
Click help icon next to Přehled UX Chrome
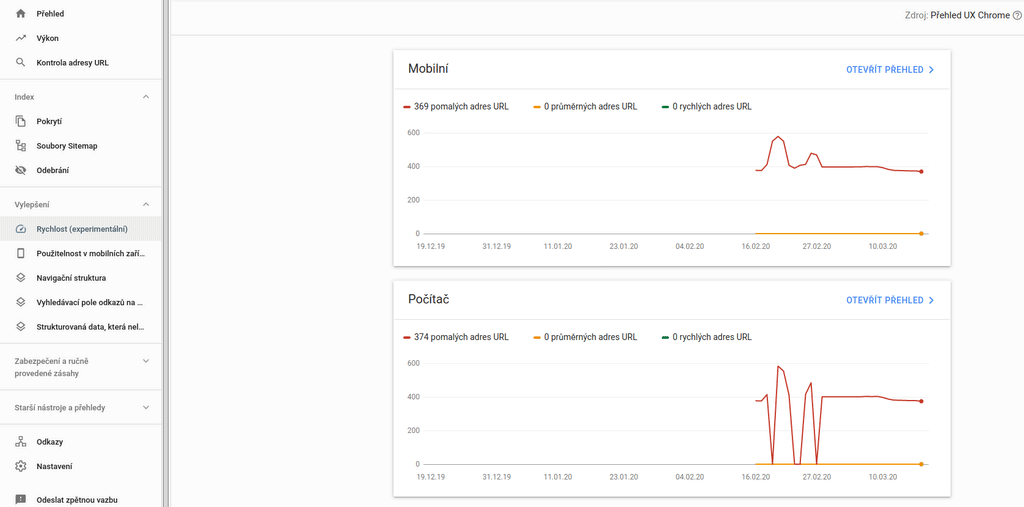1016,15
